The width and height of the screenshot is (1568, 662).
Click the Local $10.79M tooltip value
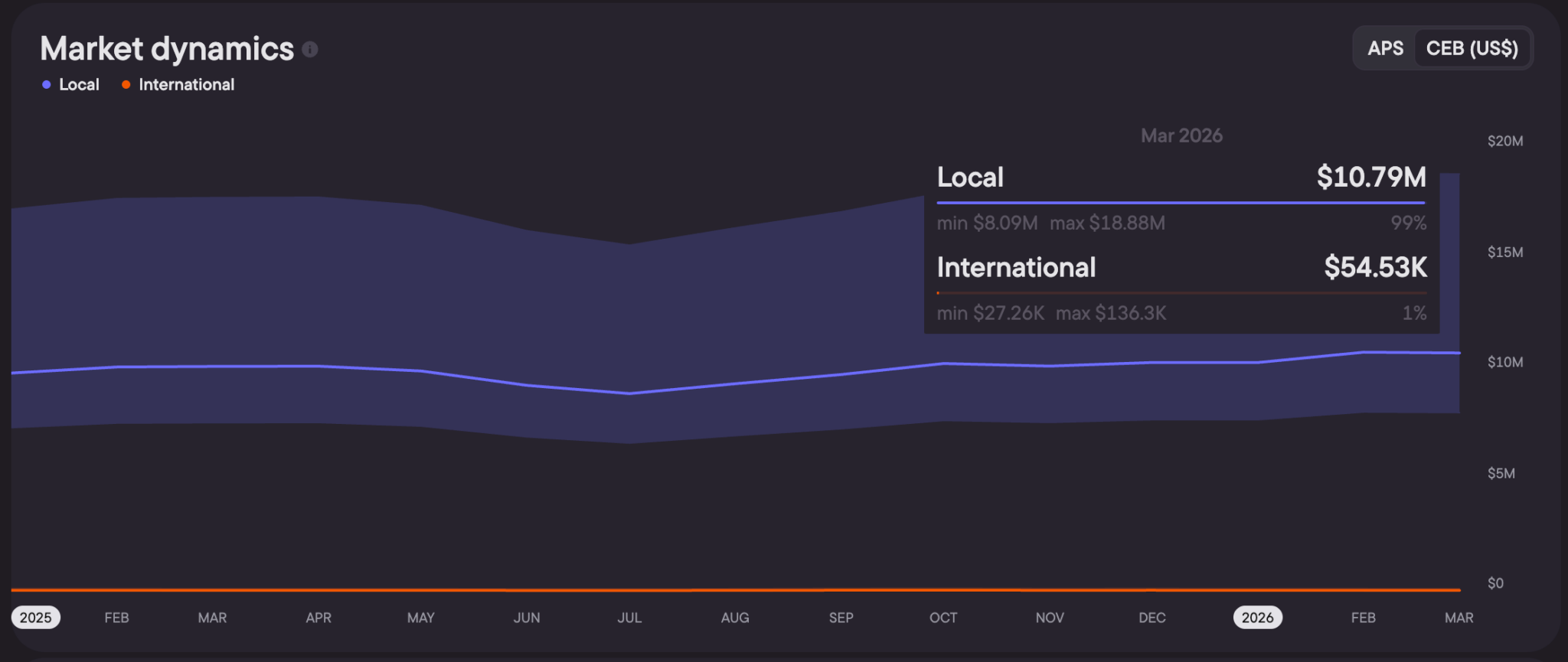point(1371,178)
